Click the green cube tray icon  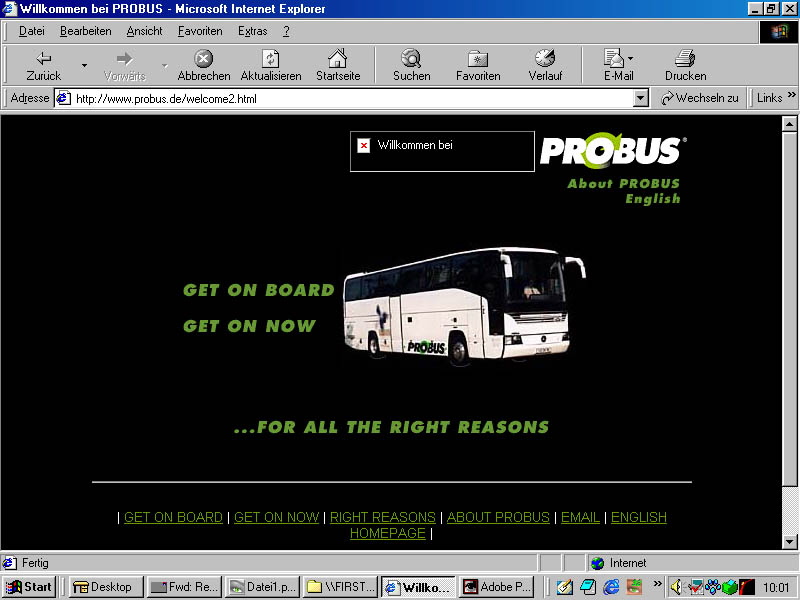tap(730, 587)
